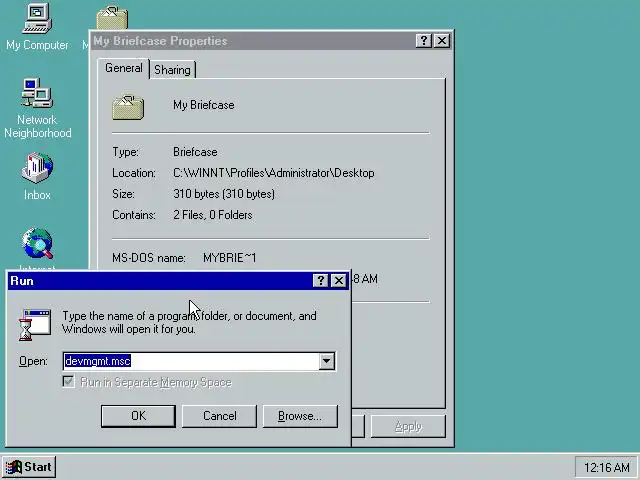The height and width of the screenshot is (480, 640).
Task: Click the MS-DOS name value MYBRIE~1
Action: pos(229,258)
